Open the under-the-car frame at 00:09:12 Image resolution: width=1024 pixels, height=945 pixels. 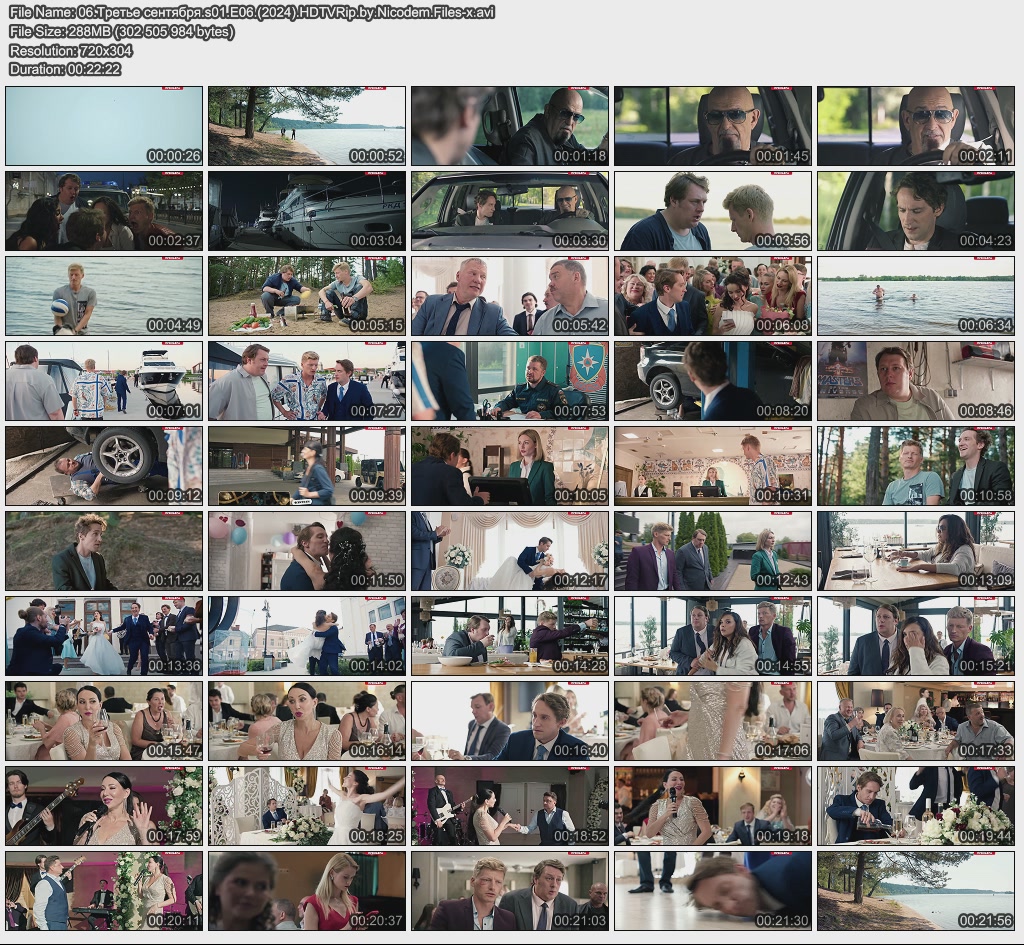104,466
